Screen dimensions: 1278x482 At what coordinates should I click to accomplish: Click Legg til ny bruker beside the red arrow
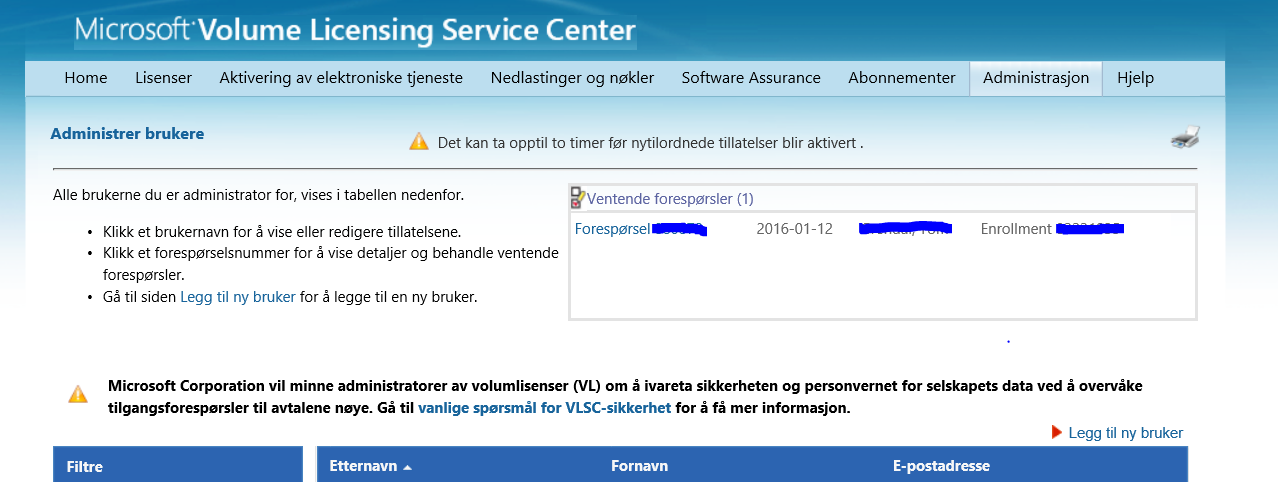tap(1125, 433)
